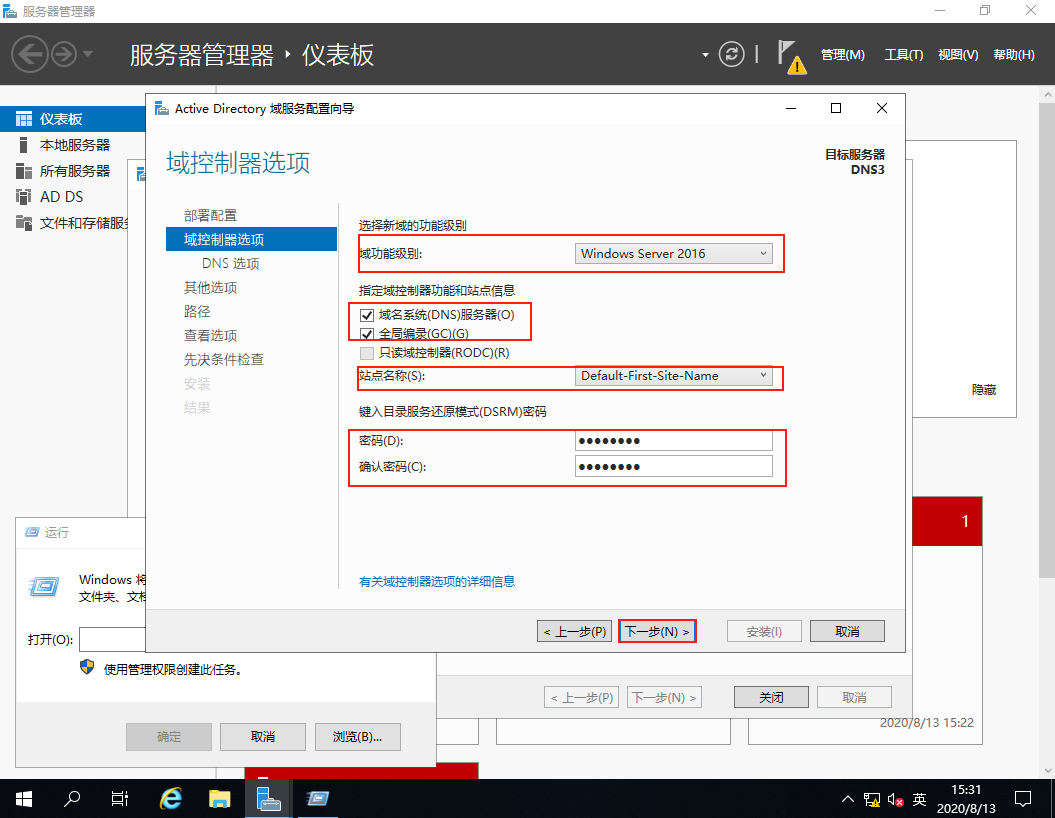Open Task View on the taskbar
This screenshot has height=818, width=1055.
point(119,799)
